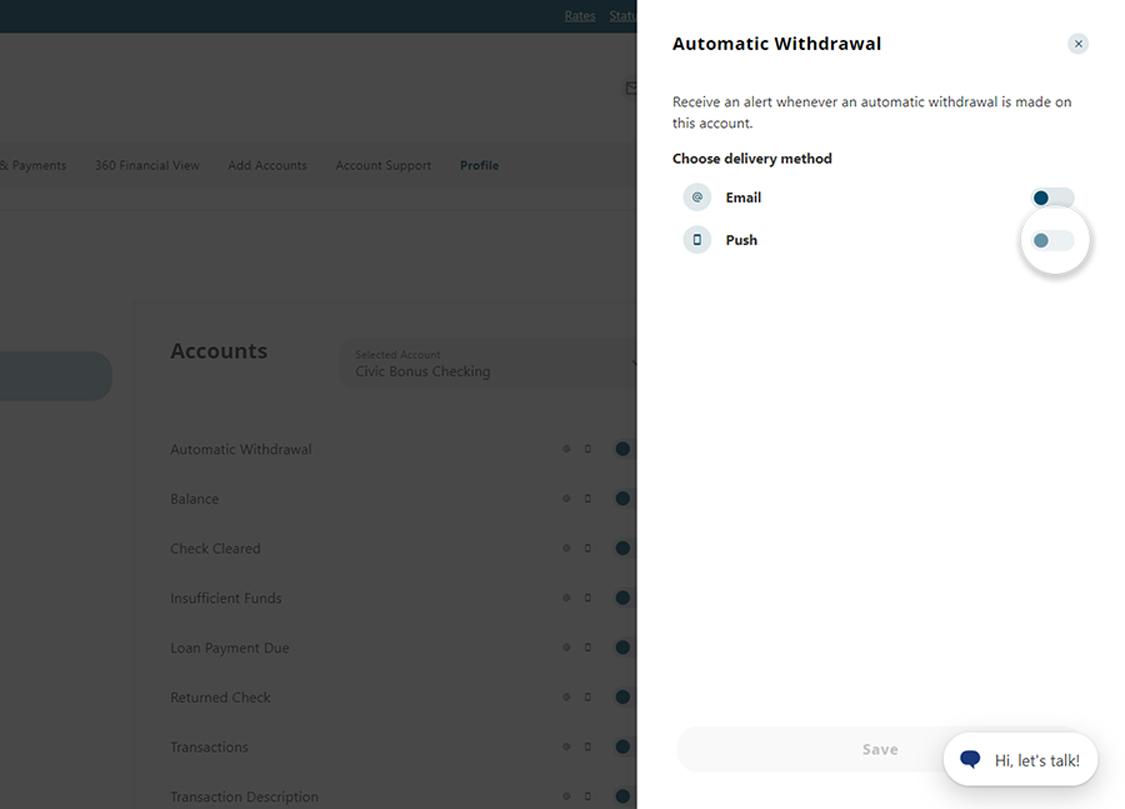The width and height of the screenshot is (1125, 809).
Task: Click the Accounts heading
Action: [x=219, y=351]
